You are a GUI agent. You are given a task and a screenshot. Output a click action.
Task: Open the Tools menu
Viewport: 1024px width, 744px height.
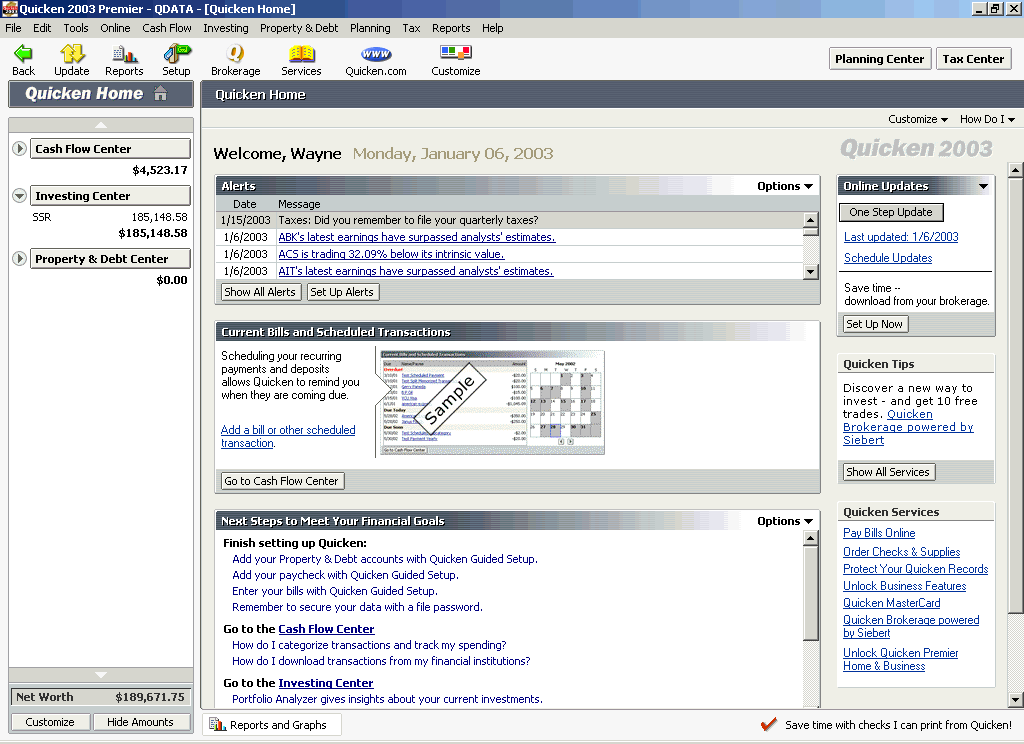tap(76, 28)
